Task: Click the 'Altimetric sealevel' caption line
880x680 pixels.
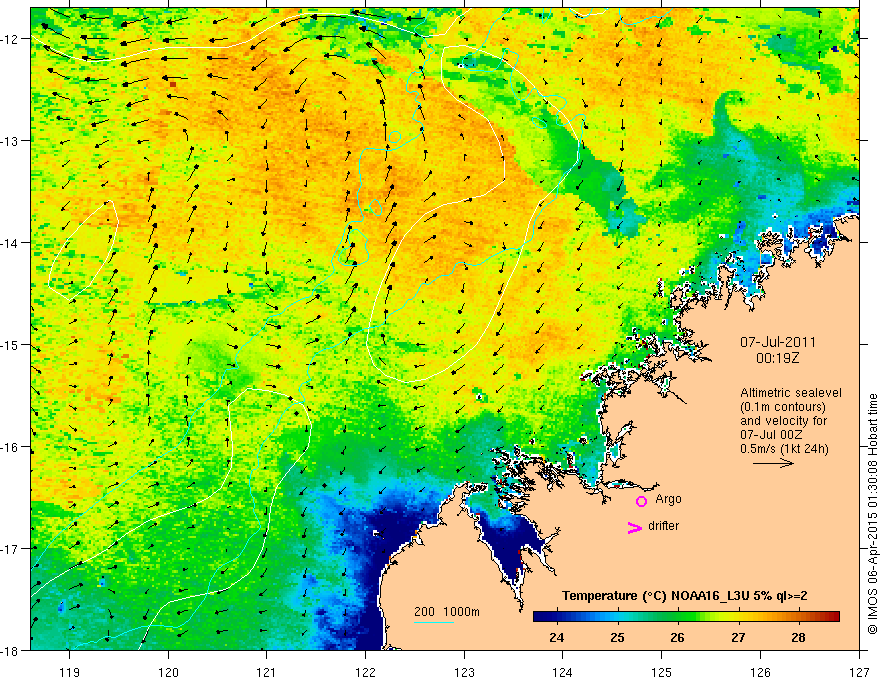Action: pos(791,393)
